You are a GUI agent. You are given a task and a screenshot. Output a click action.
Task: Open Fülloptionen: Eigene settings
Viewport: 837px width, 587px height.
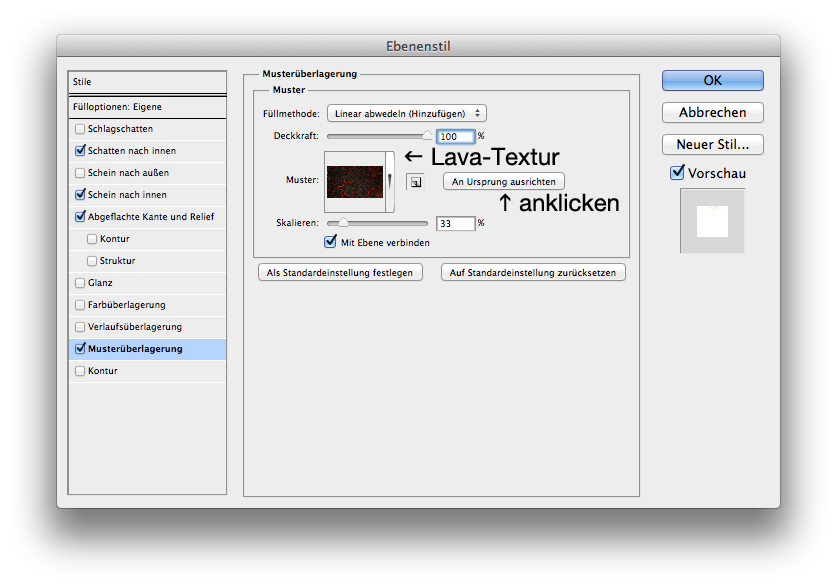147,107
